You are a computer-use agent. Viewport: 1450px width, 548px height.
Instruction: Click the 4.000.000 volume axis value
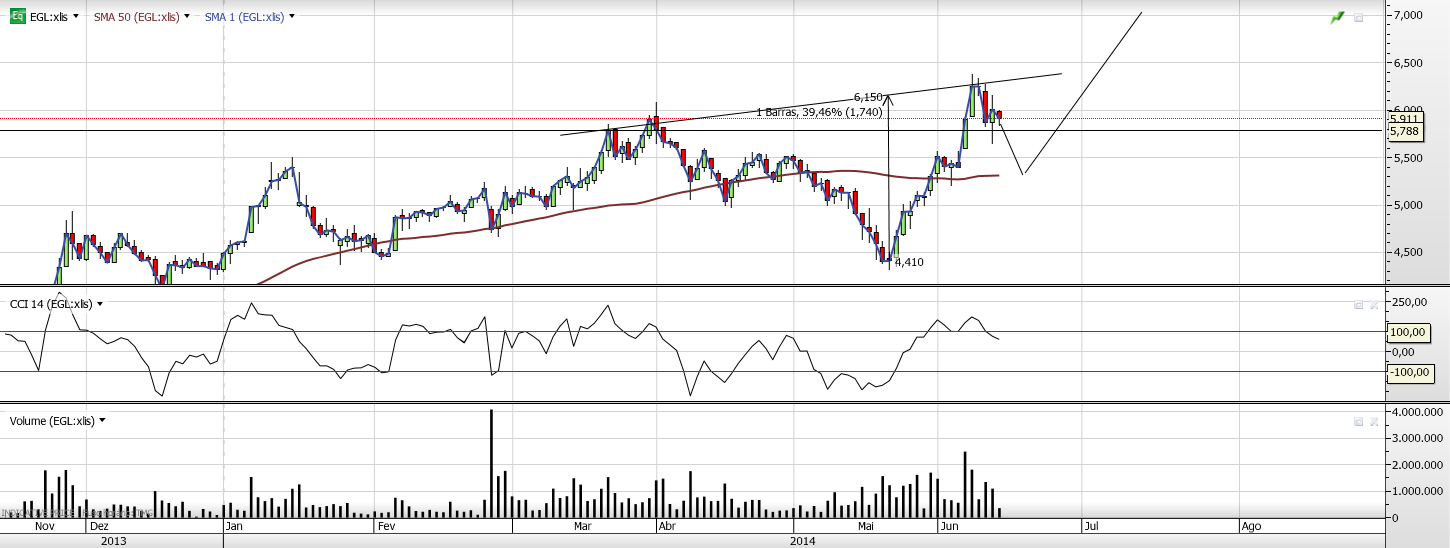point(1418,412)
